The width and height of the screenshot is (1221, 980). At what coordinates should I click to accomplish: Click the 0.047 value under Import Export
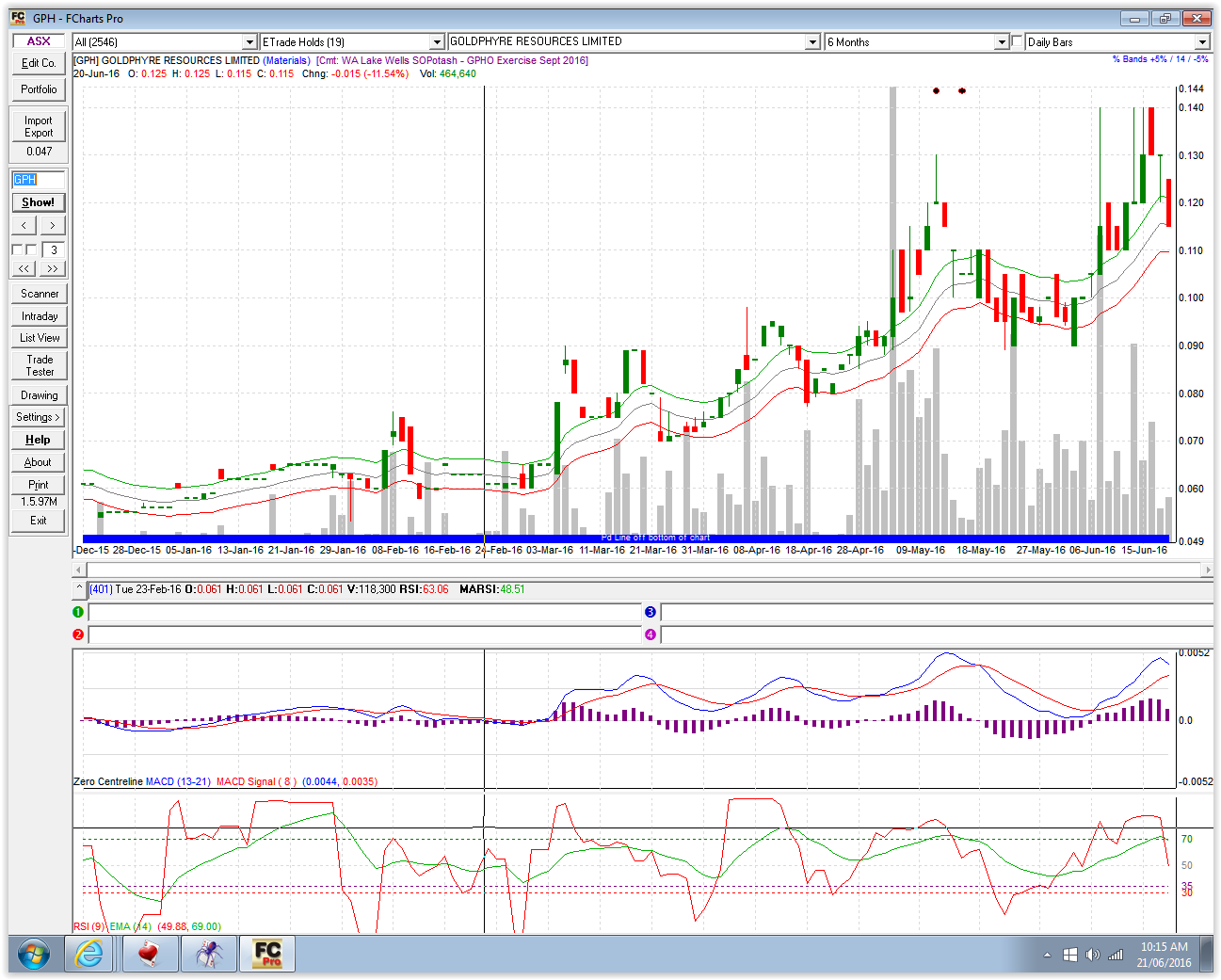click(39, 151)
